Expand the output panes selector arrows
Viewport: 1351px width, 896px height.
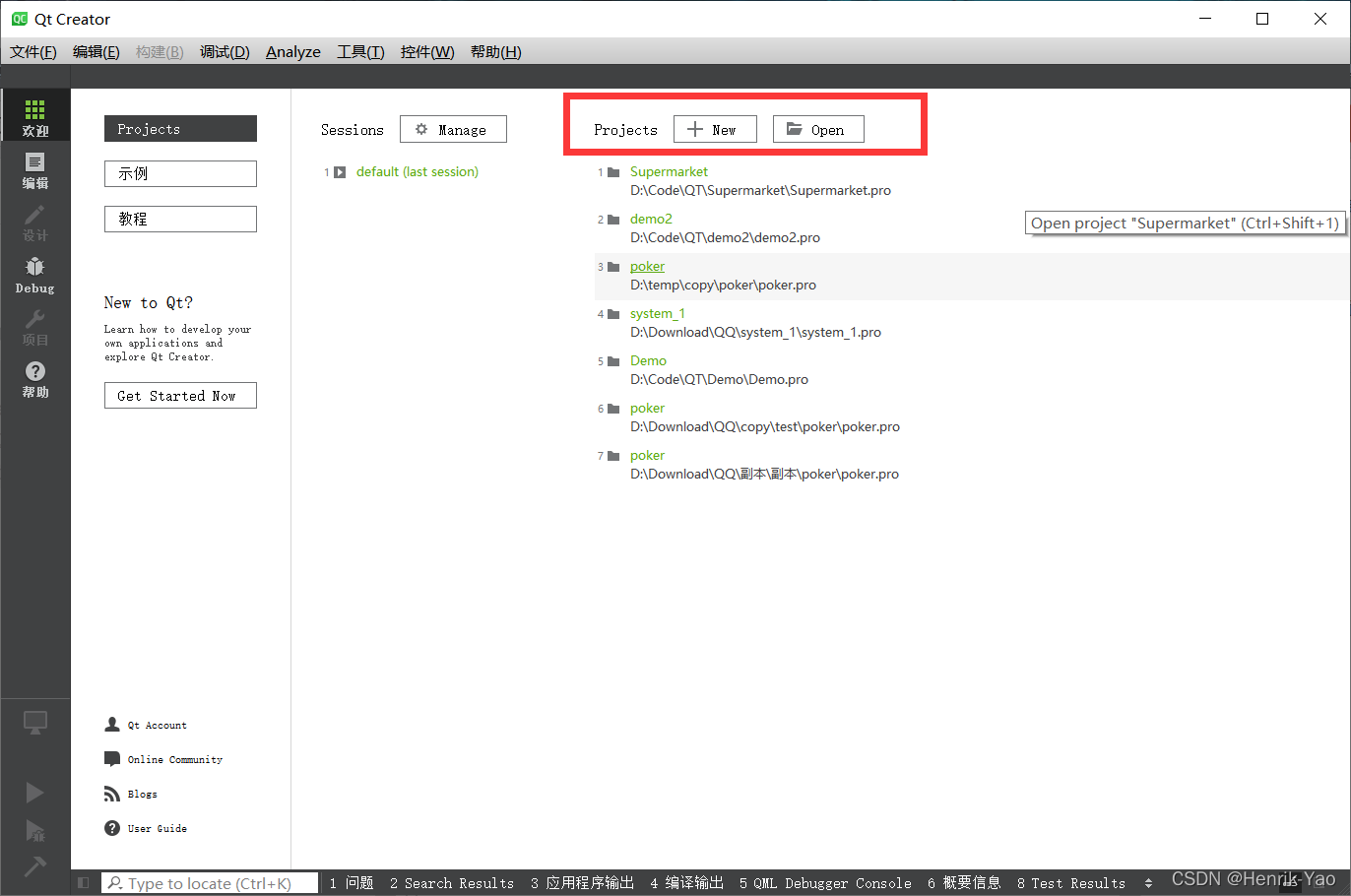pyautogui.click(x=1148, y=883)
